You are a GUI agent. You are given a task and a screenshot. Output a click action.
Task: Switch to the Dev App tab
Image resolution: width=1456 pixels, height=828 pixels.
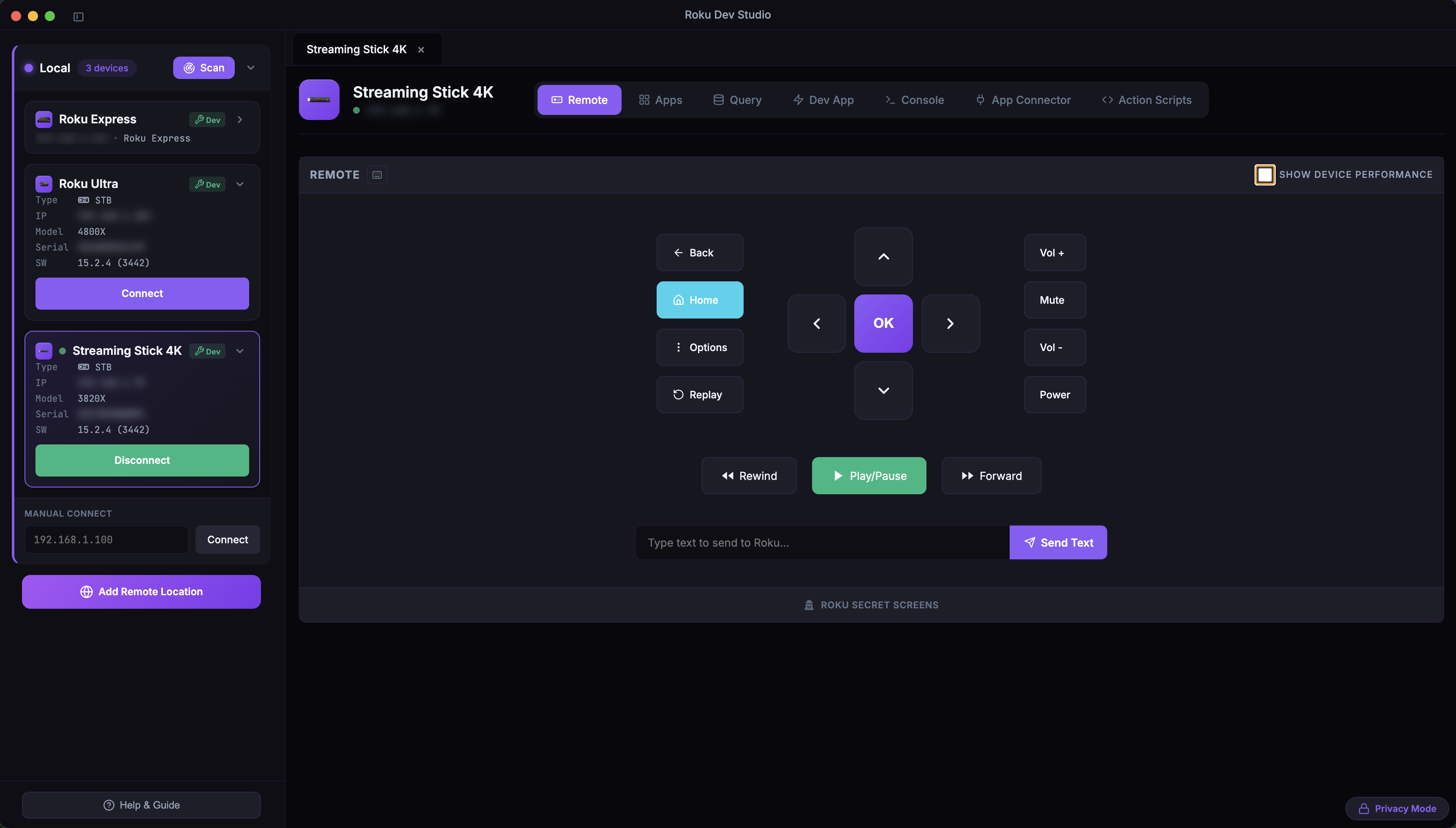point(823,100)
